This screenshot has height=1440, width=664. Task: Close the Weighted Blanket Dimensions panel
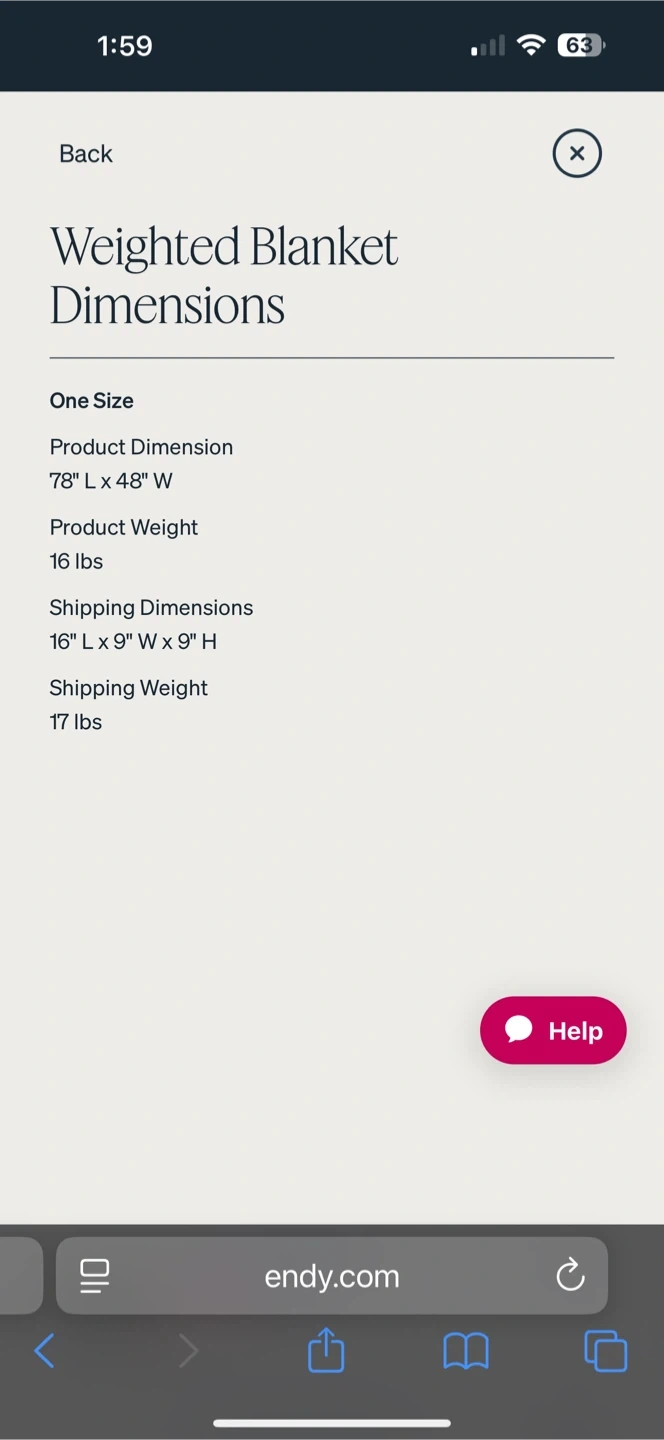coord(577,154)
